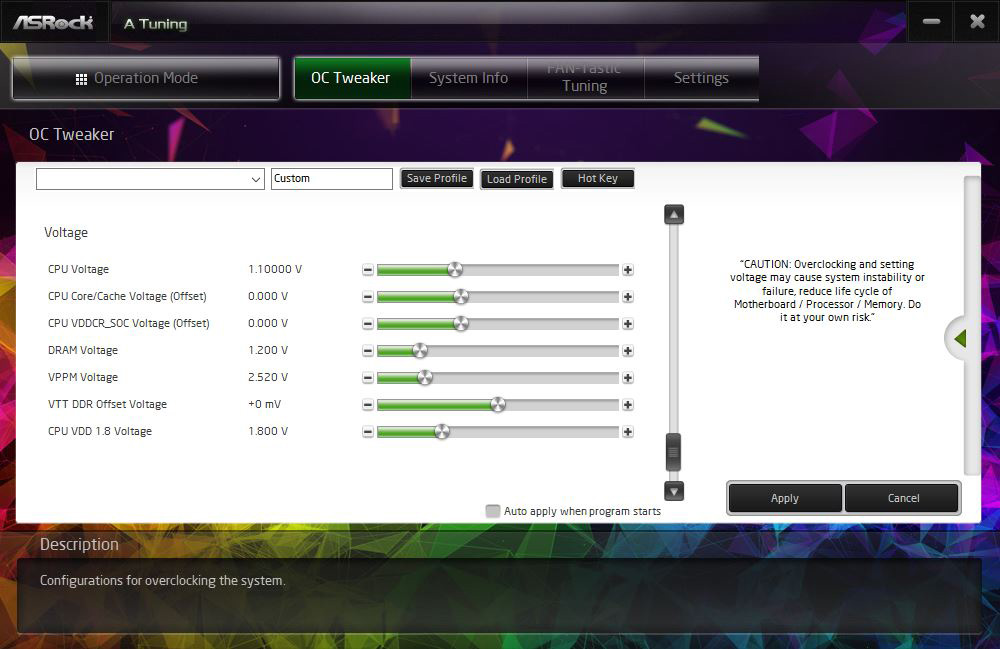
Task: Decrease CPU Core/Cache Voltage Offset
Action: tap(367, 296)
